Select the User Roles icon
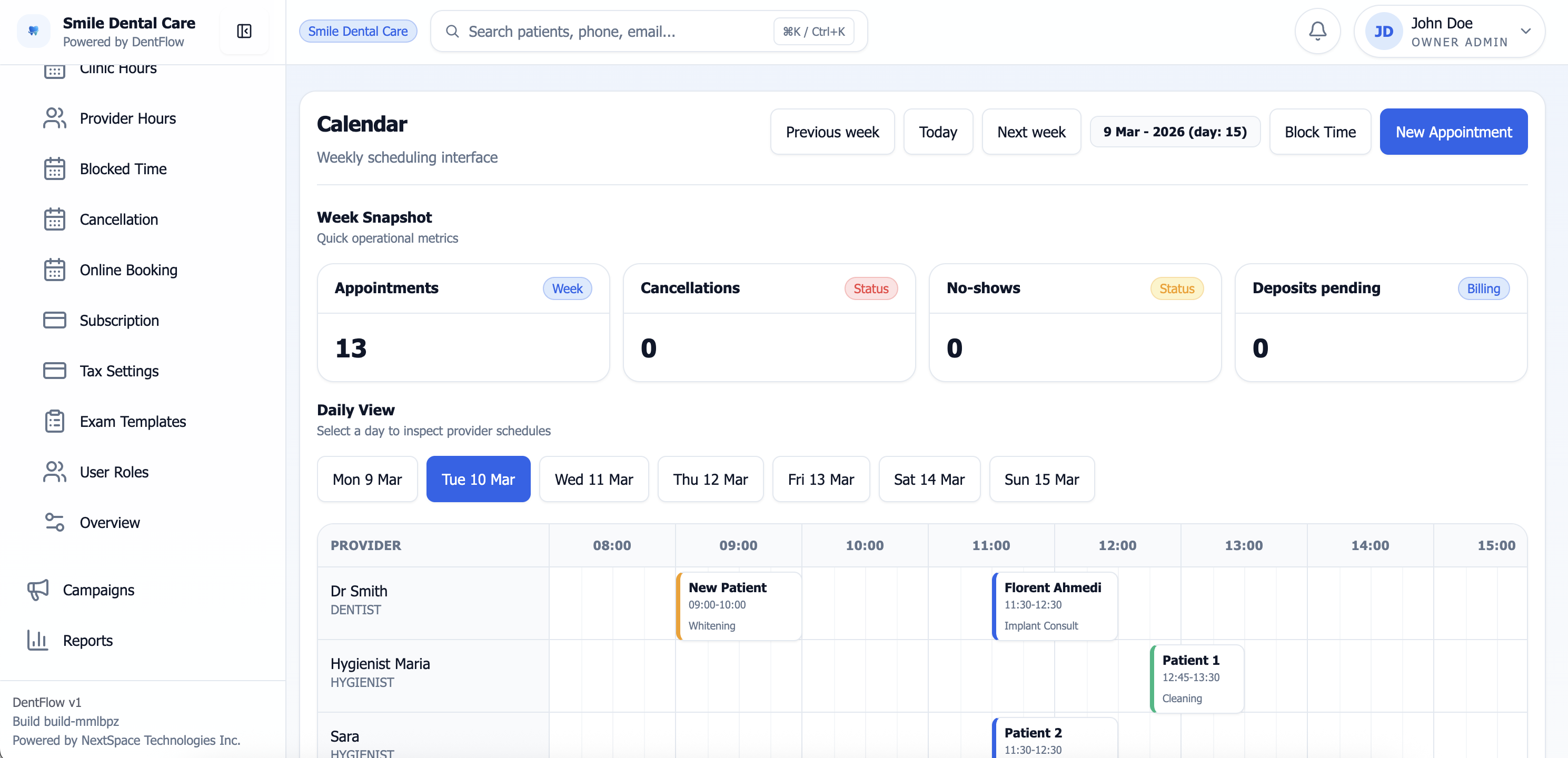Screen dimensions: 1568x758 (x=55, y=472)
